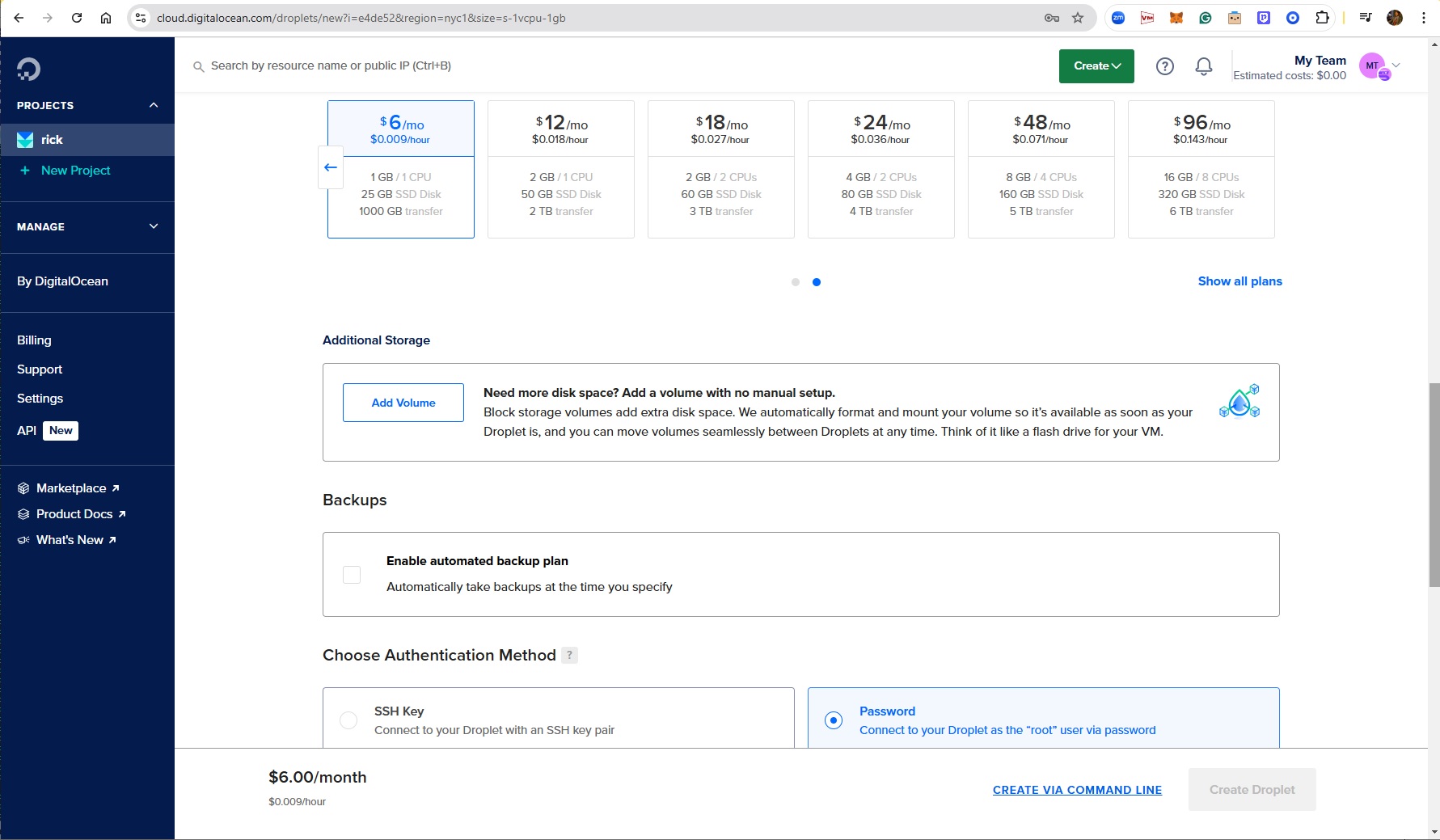This screenshot has width=1440, height=840.
Task: Open Settings in the sidebar
Action: 40,399
